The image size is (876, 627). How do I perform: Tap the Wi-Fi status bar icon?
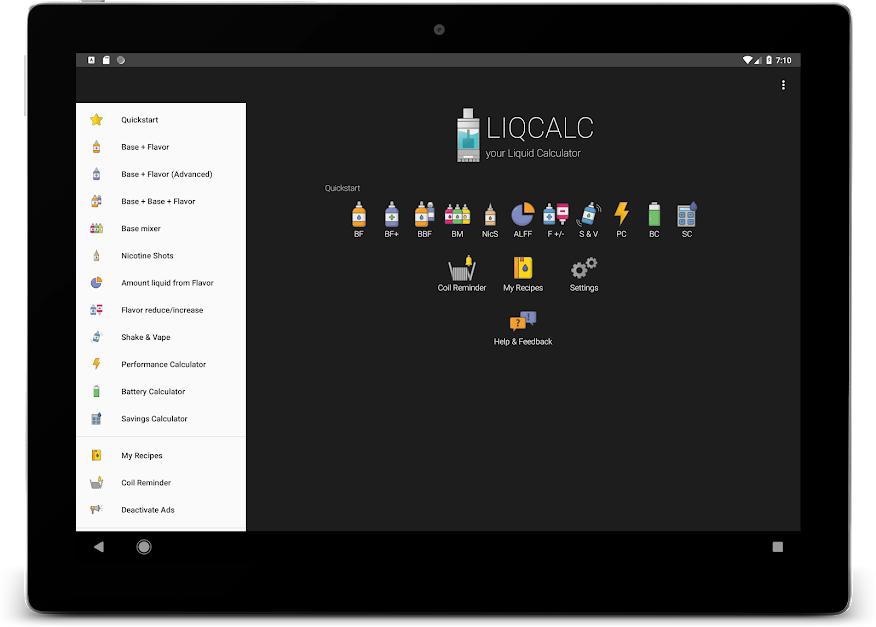pyautogui.click(x=747, y=60)
